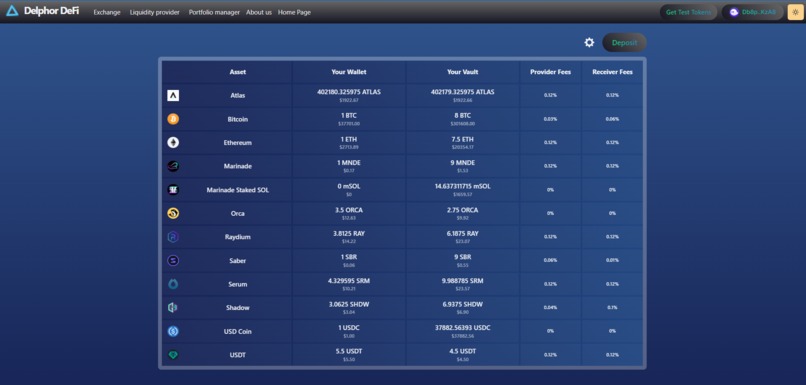The image size is (806, 385).
Task: Open the Liquidity provider page
Action: pyautogui.click(x=155, y=12)
